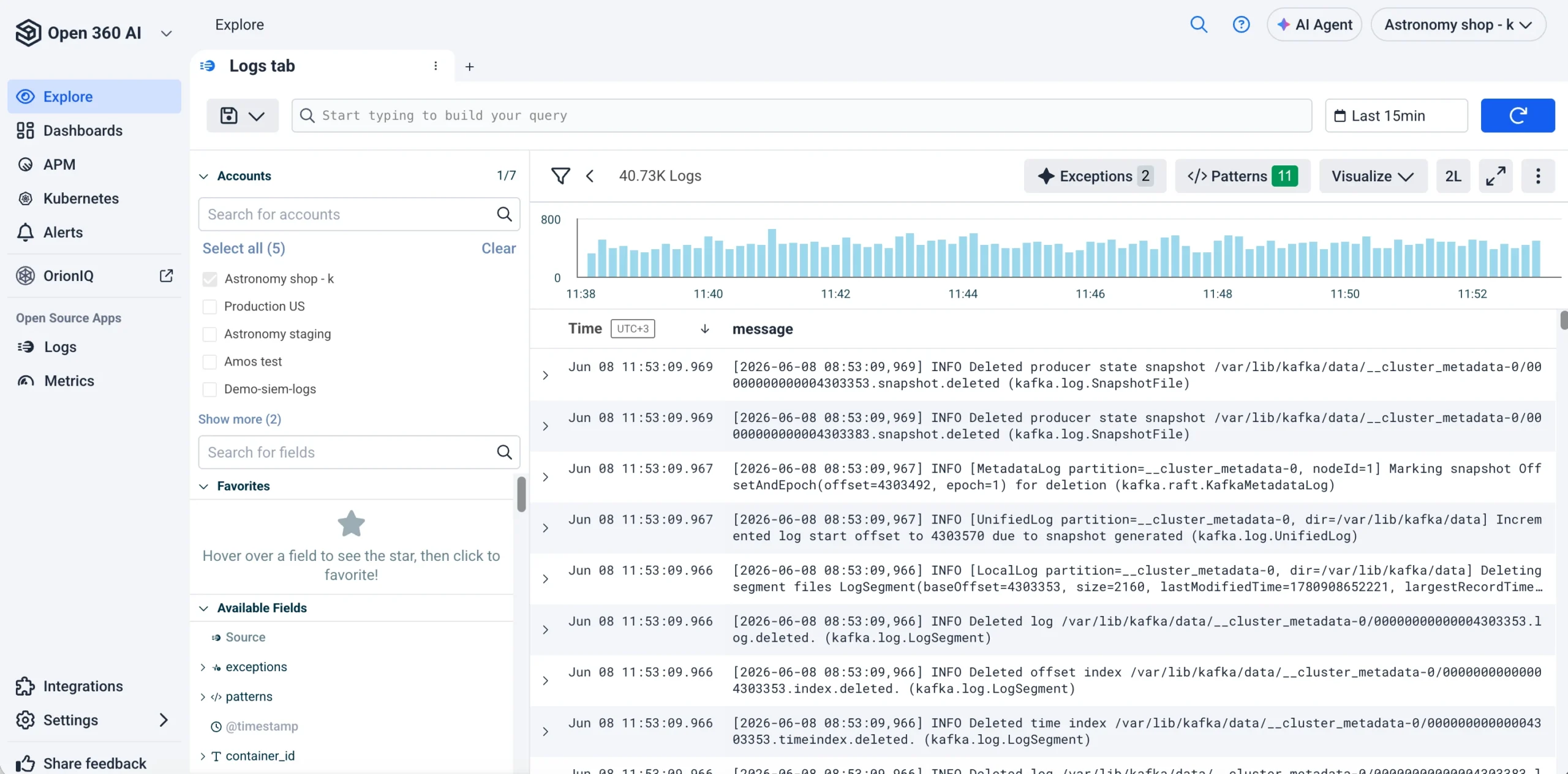Click the accounts search magnifier icon
1568x774 pixels.
504,214
